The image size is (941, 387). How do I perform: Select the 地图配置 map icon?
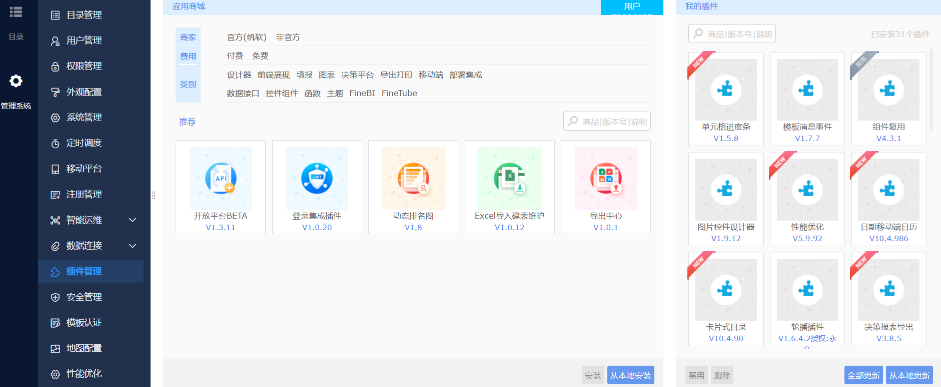click(55, 348)
